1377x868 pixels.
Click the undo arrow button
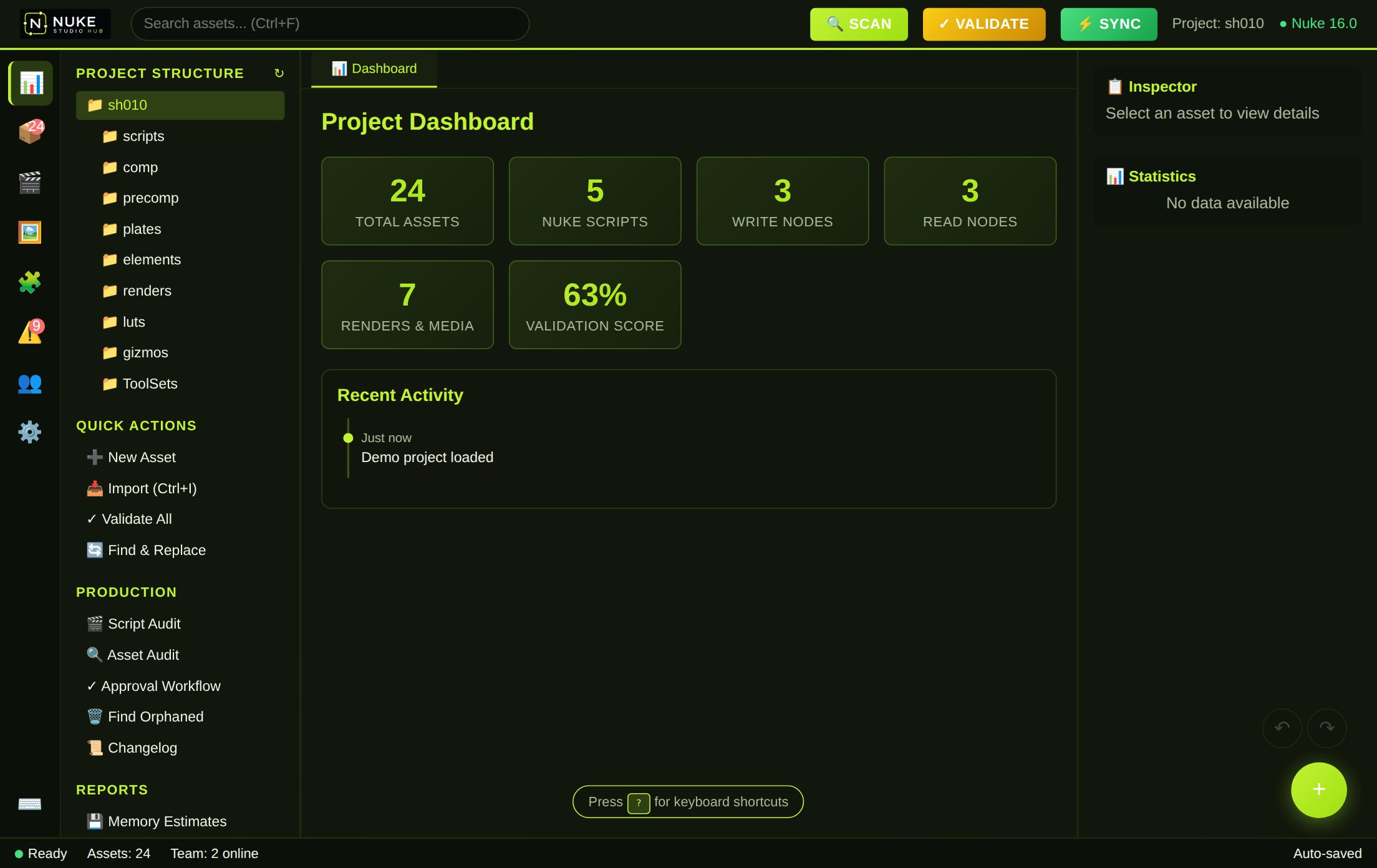1282,728
